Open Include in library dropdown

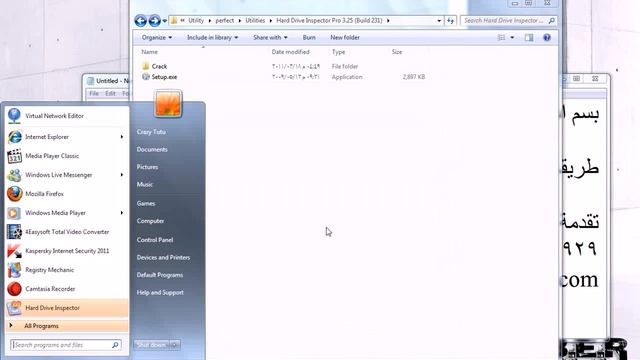coord(212,38)
